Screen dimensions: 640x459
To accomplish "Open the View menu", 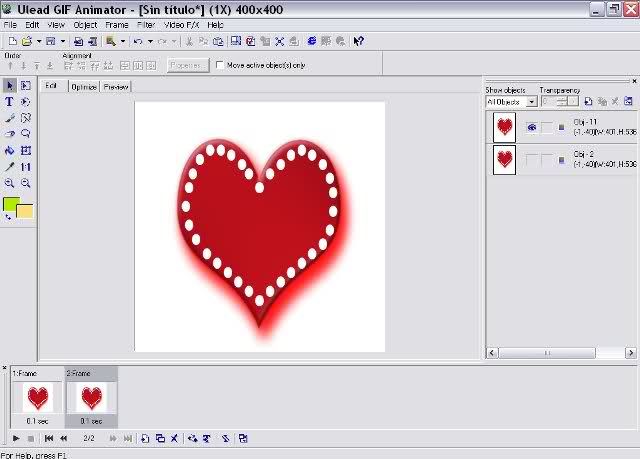I will [x=56, y=25].
